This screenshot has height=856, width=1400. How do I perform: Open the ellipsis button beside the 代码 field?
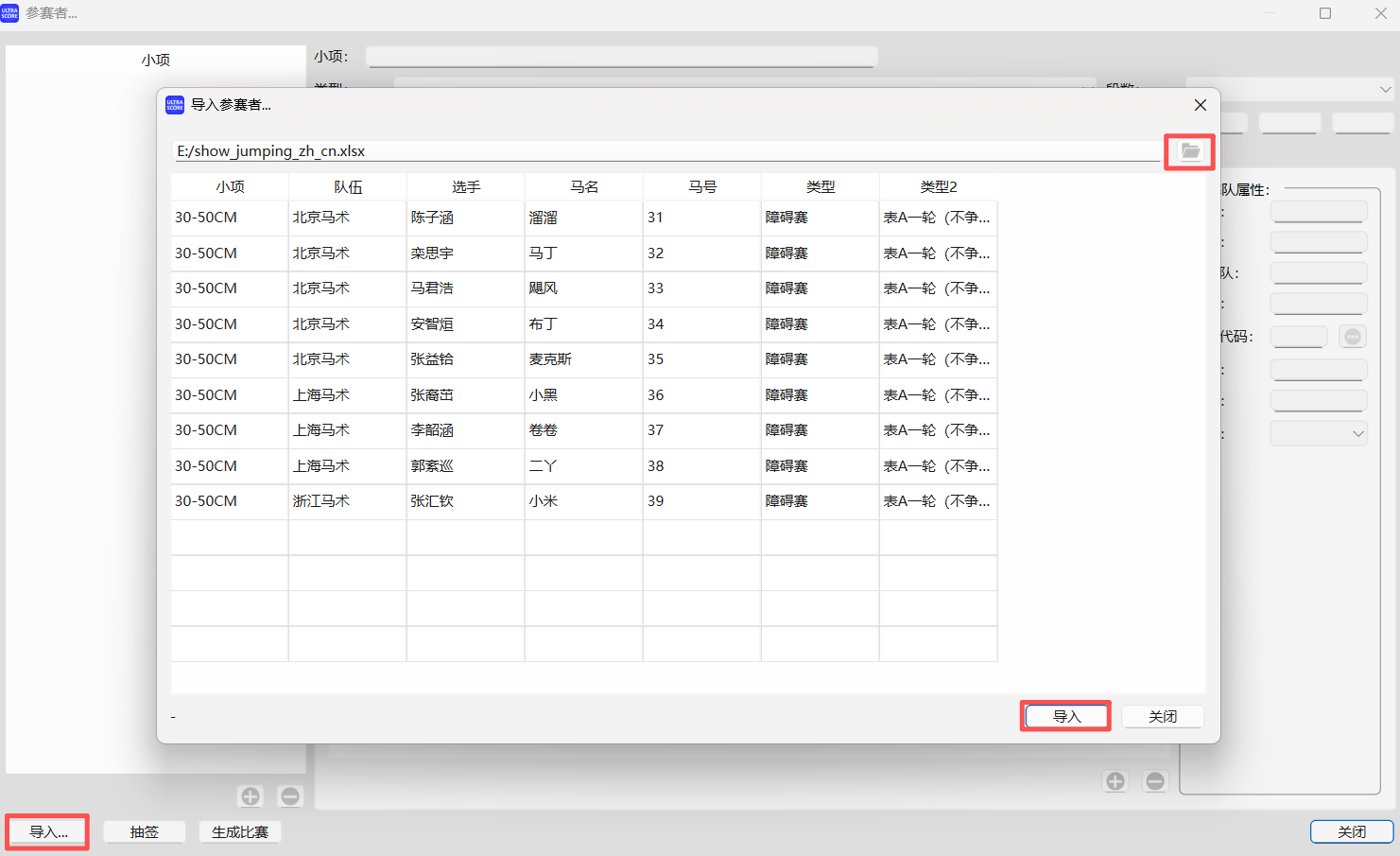click(x=1352, y=336)
